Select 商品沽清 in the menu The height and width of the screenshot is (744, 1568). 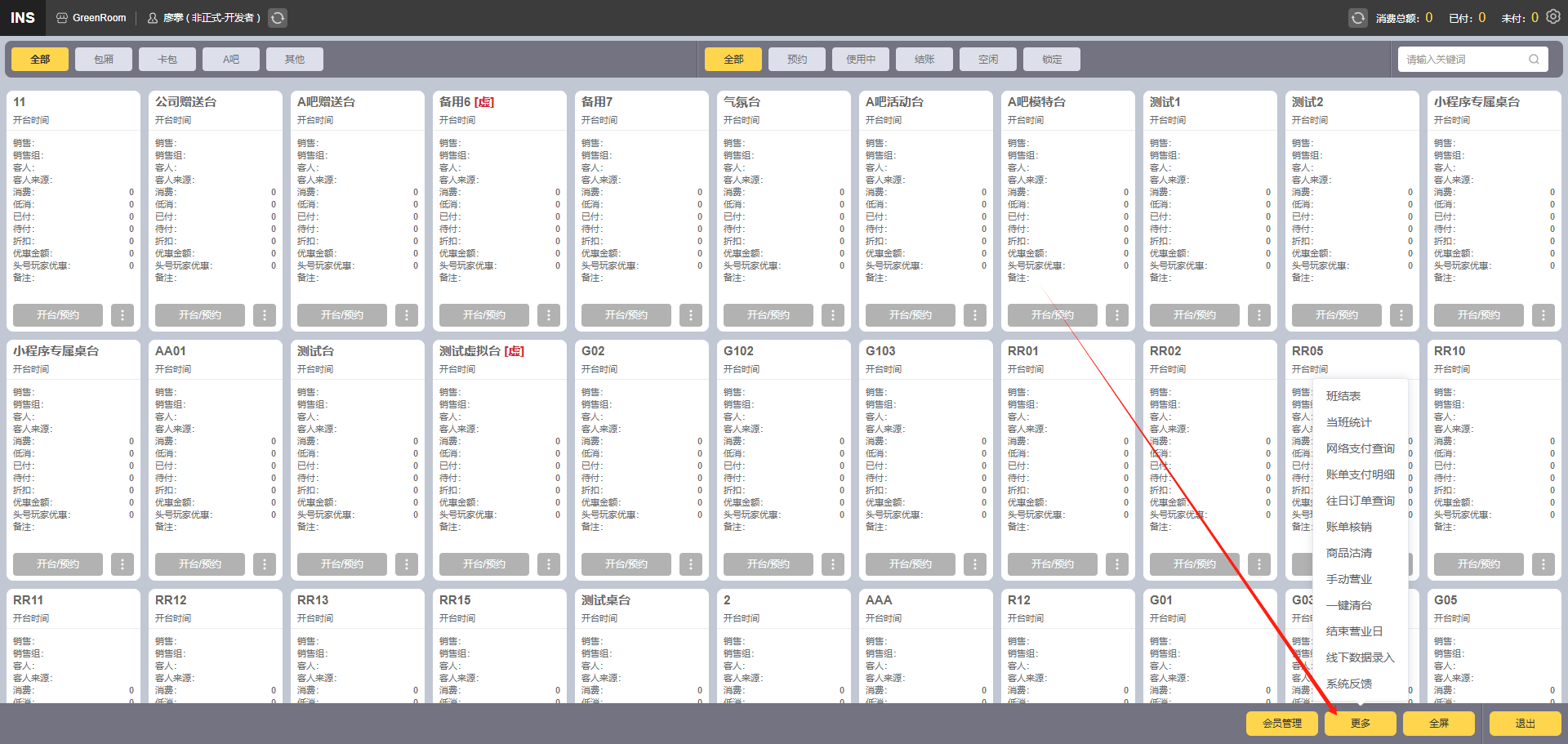[x=1360, y=553]
